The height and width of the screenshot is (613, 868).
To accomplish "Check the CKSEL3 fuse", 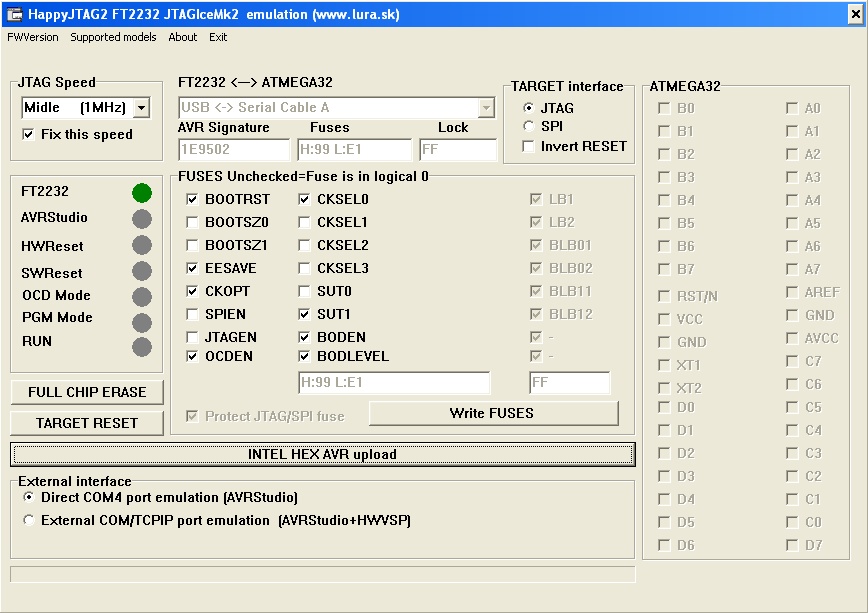I will click(x=304, y=269).
